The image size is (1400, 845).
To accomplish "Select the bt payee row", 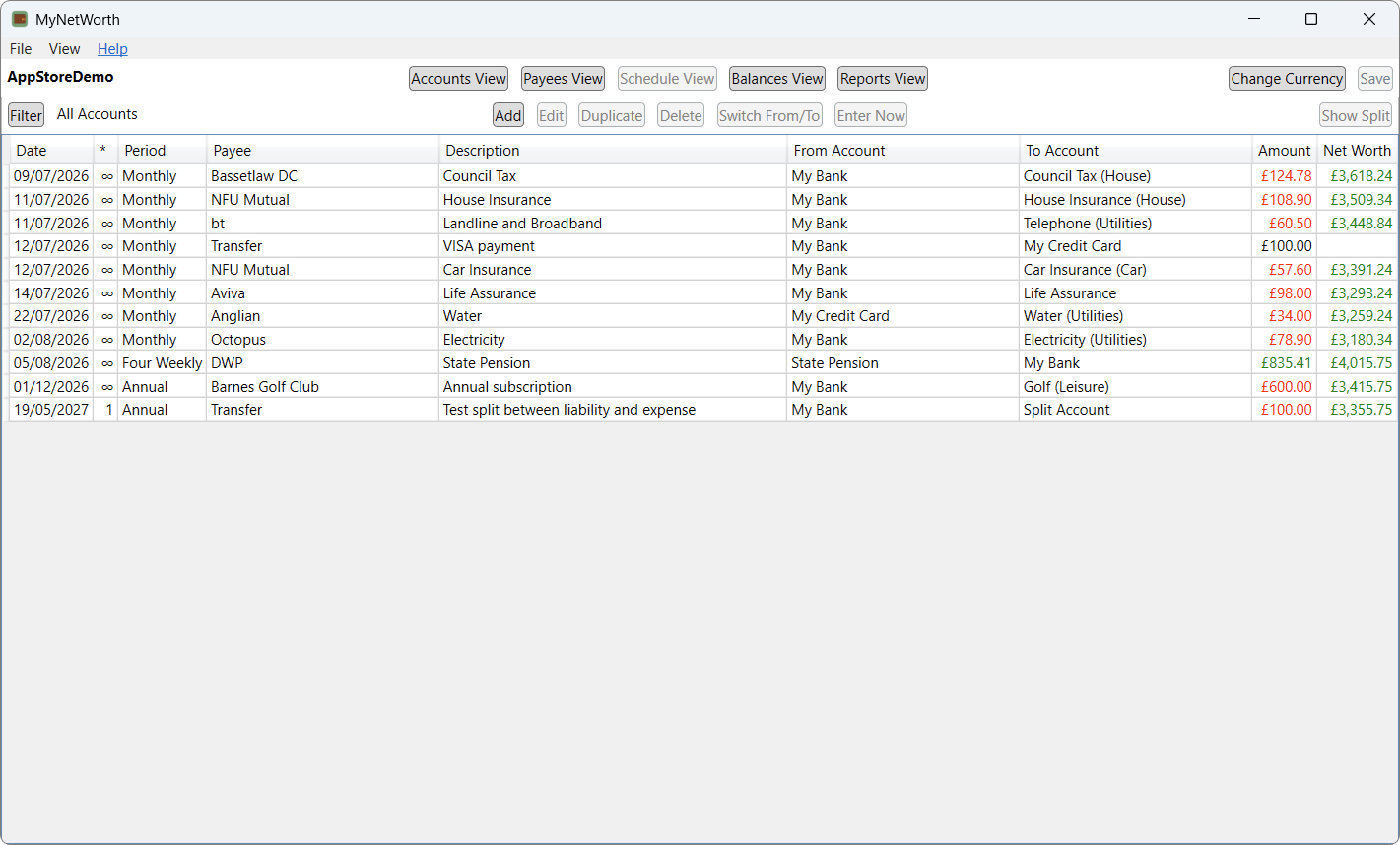I will [x=322, y=224].
